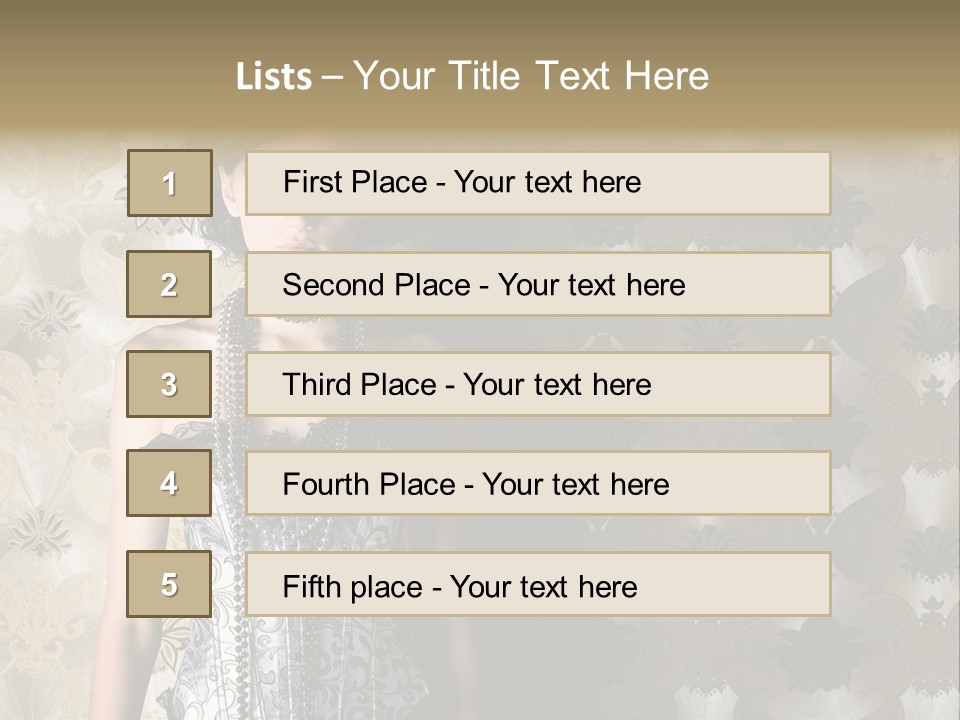Screen dimensions: 960x720
Task: Select the number 2 box
Action: (x=169, y=284)
